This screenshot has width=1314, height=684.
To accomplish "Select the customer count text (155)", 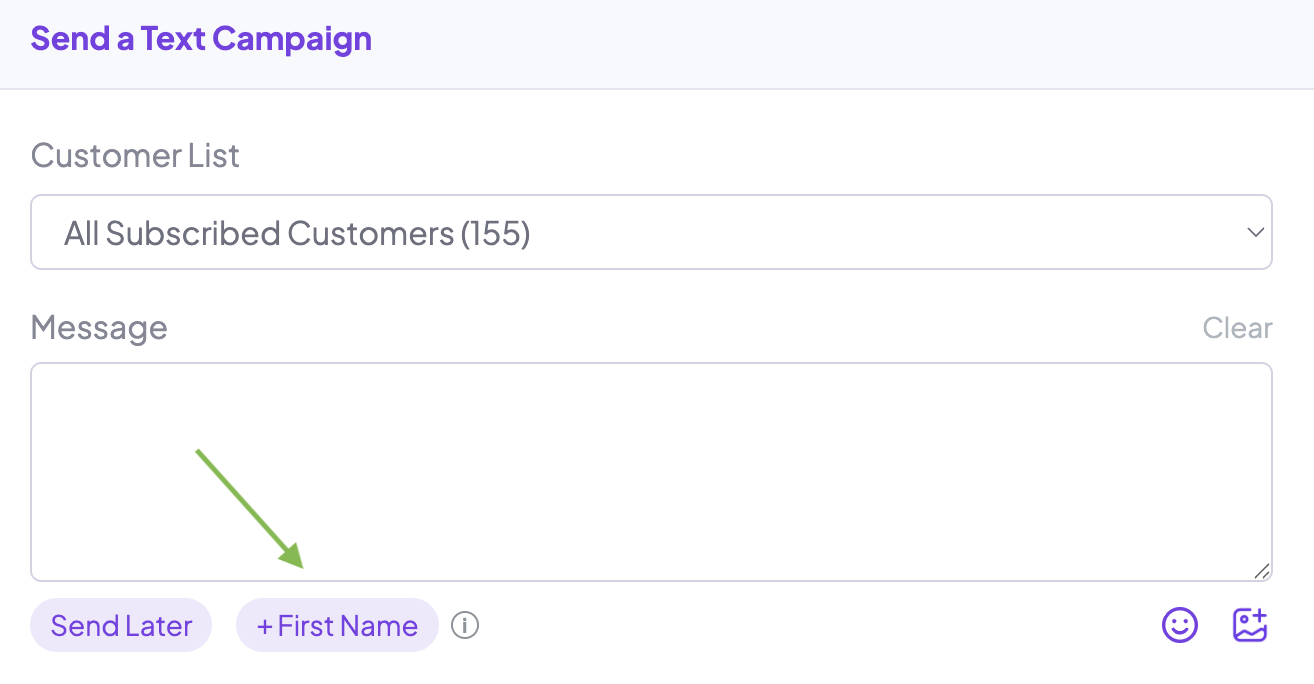I will tap(495, 234).
